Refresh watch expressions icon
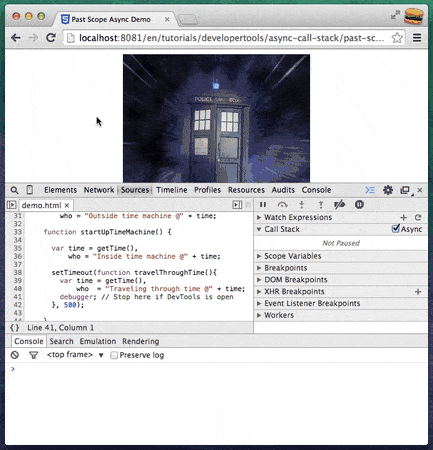The image size is (433, 450). [418, 217]
